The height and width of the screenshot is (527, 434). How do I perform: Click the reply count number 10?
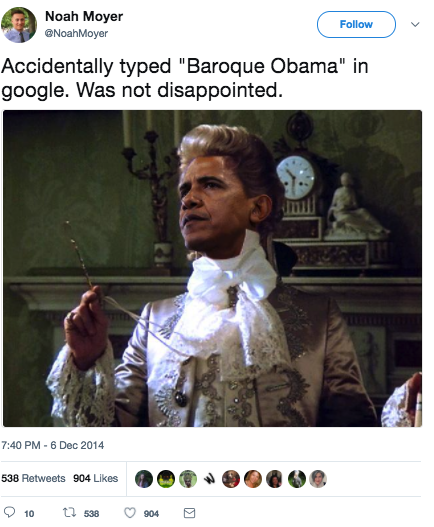pos(29,514)
